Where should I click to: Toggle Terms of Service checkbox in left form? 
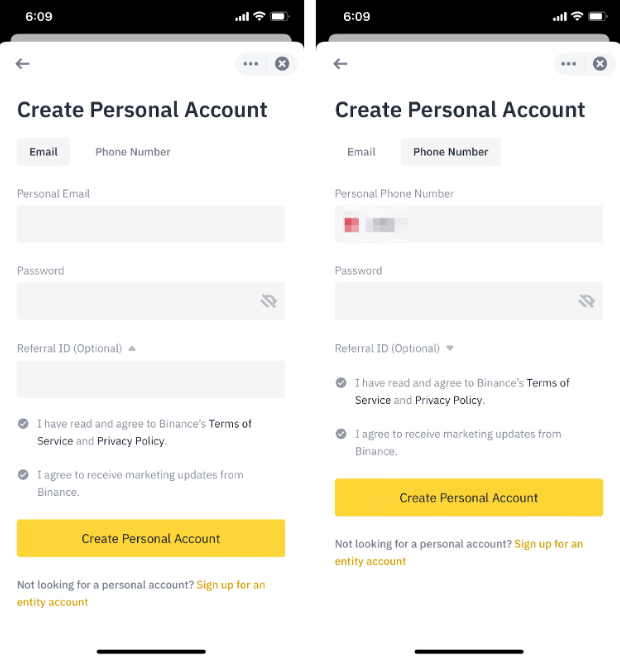(23, 424)
